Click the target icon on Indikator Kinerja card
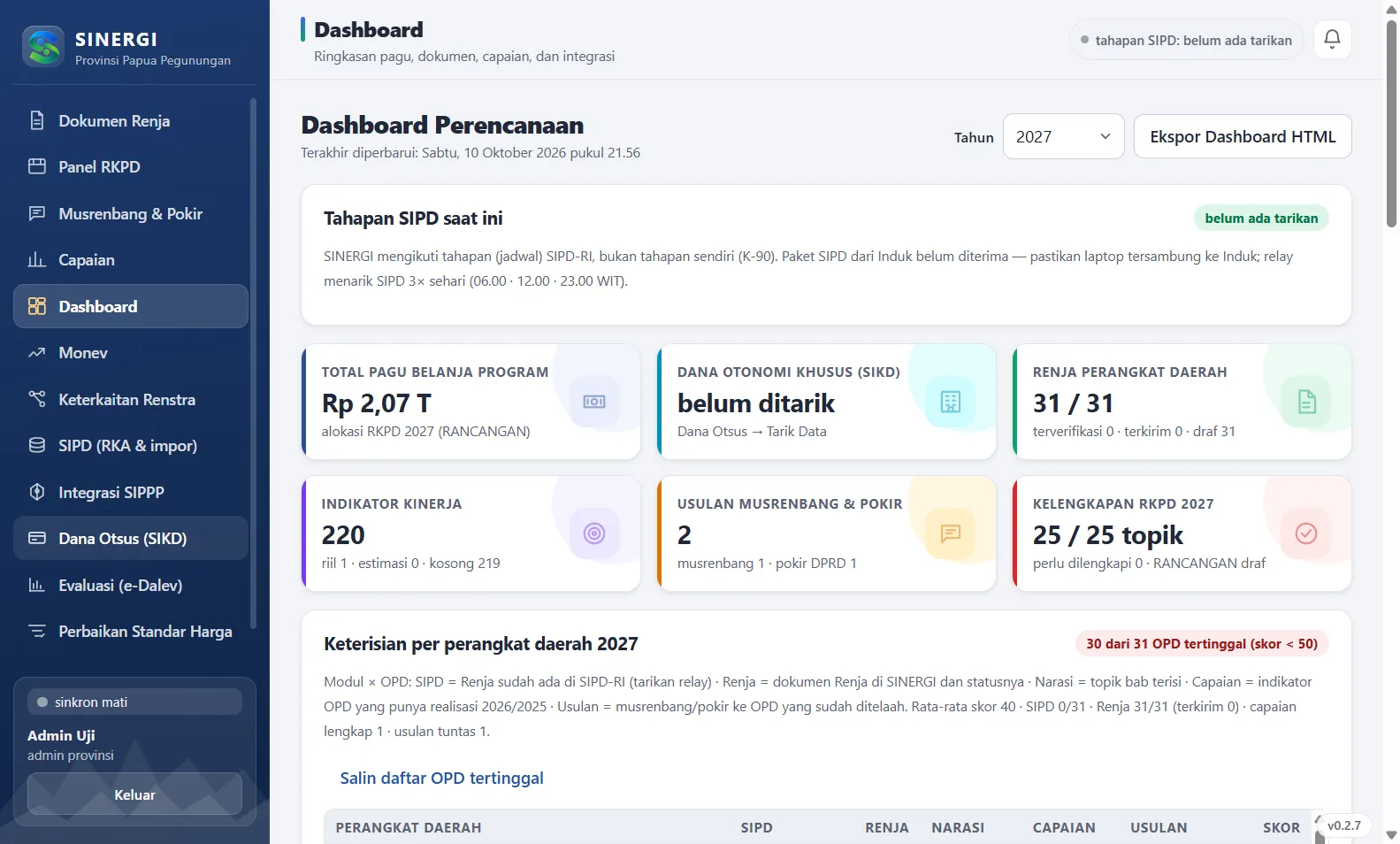Viewport: 1400px width, 844px height. [594, 533]
